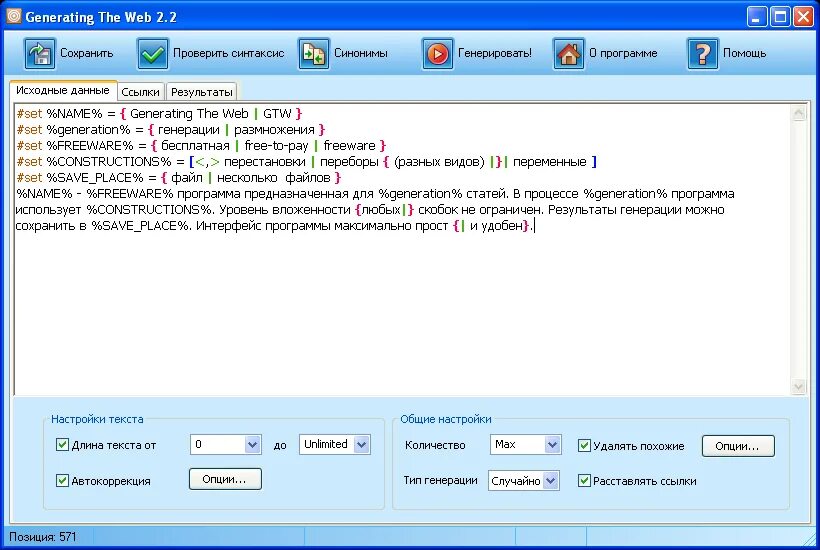Click the Помощь toolbar label
Screen dimensions: 820x550
tap(744, 53)
